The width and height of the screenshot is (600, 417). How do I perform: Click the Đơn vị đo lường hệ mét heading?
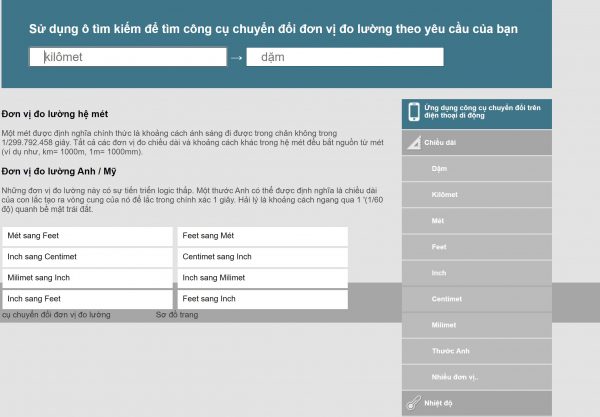click(55, 114)
